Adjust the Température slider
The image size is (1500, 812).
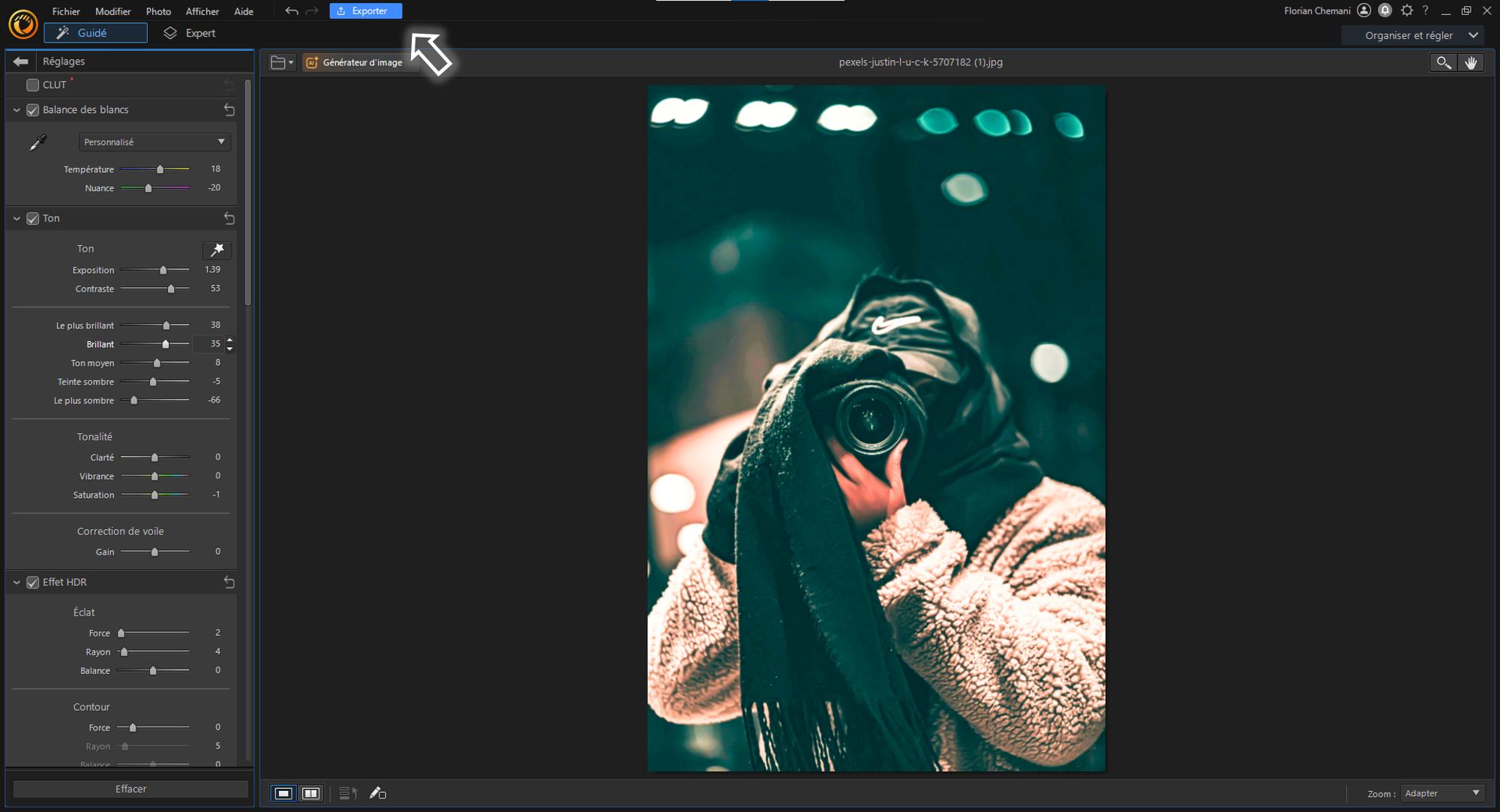tap(160, 169)
